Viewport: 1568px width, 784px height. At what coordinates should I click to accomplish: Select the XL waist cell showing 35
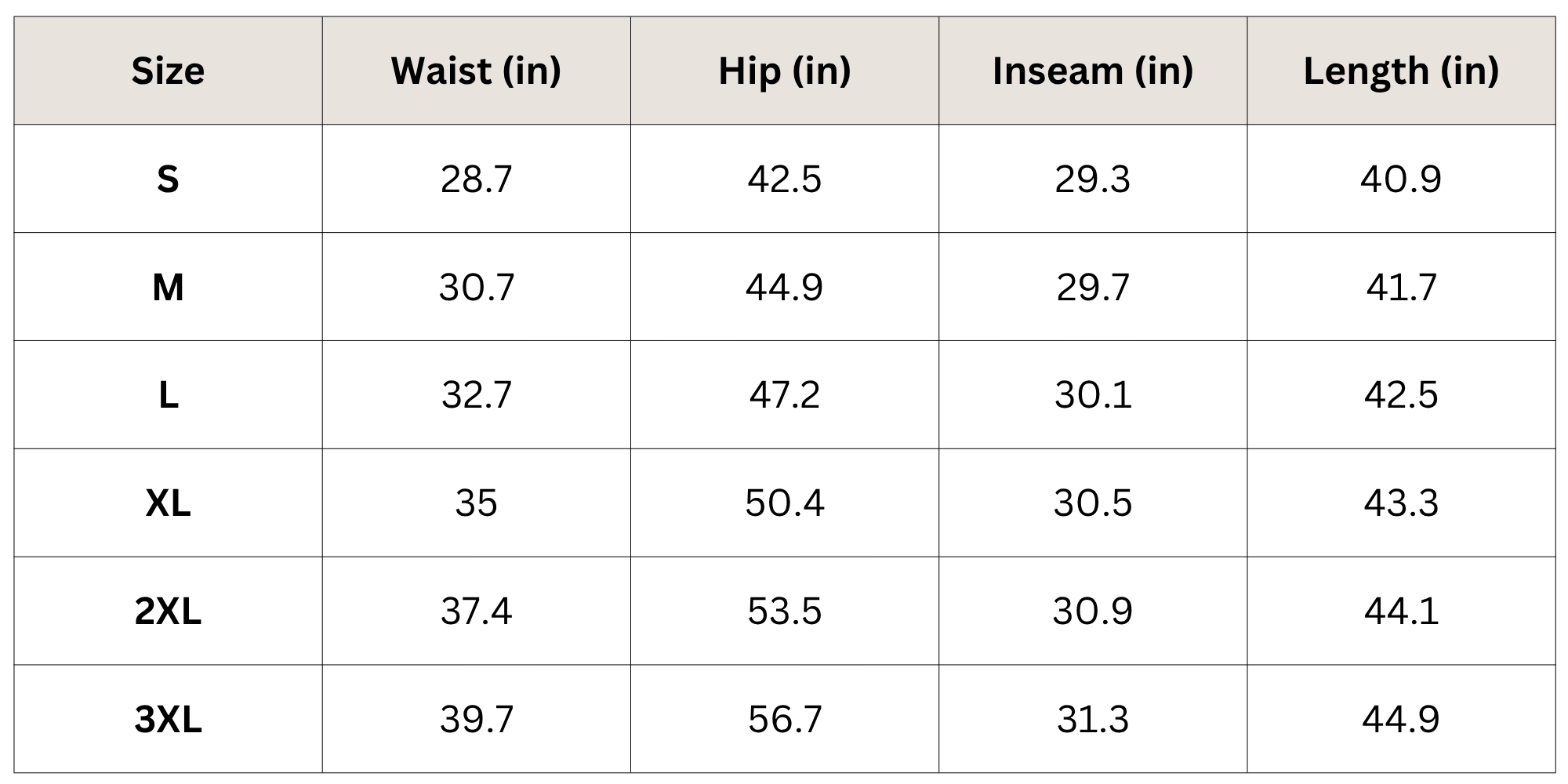click(x=476, y=503)
